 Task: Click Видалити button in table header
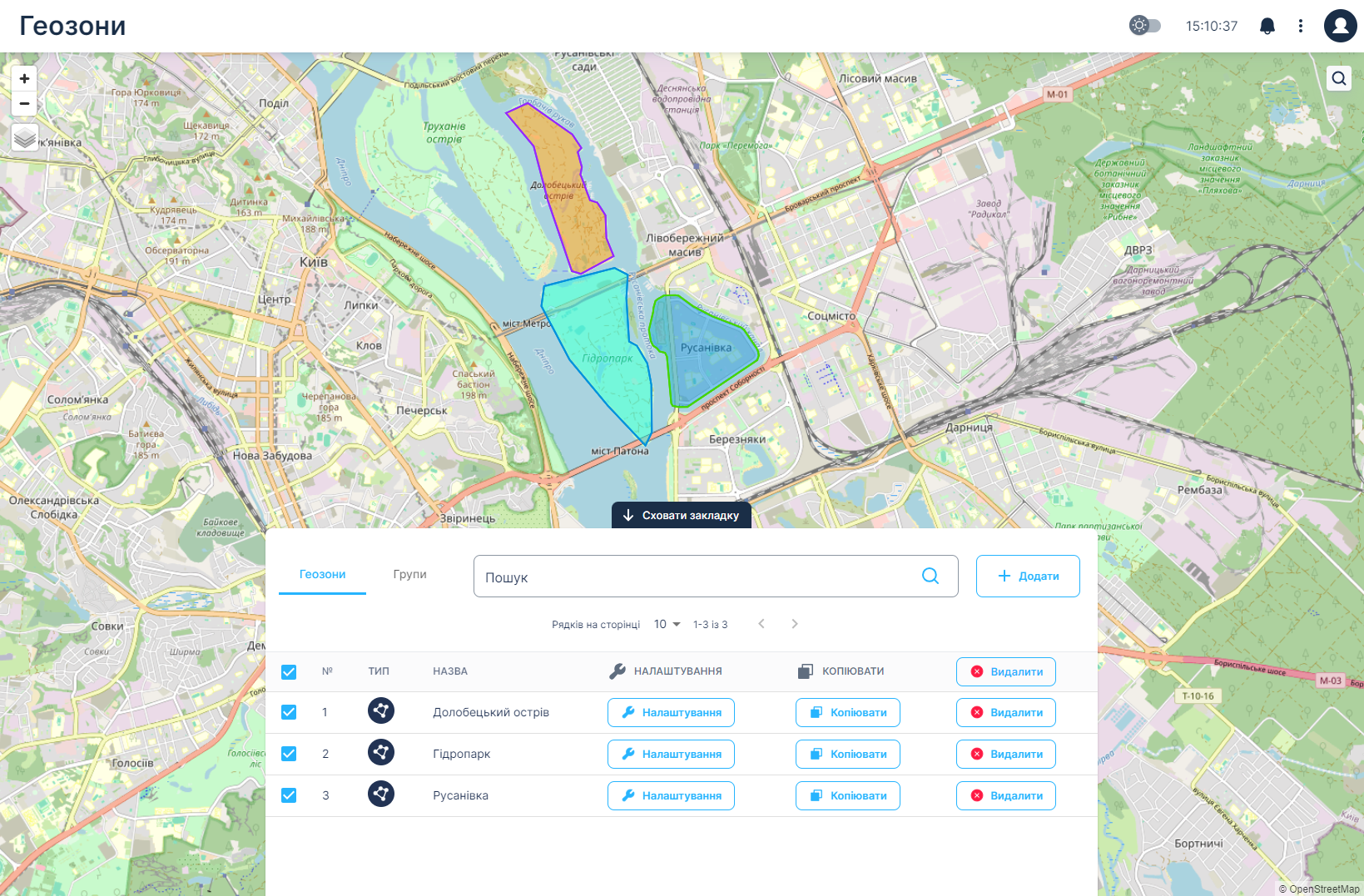[x=1006, y=671]
